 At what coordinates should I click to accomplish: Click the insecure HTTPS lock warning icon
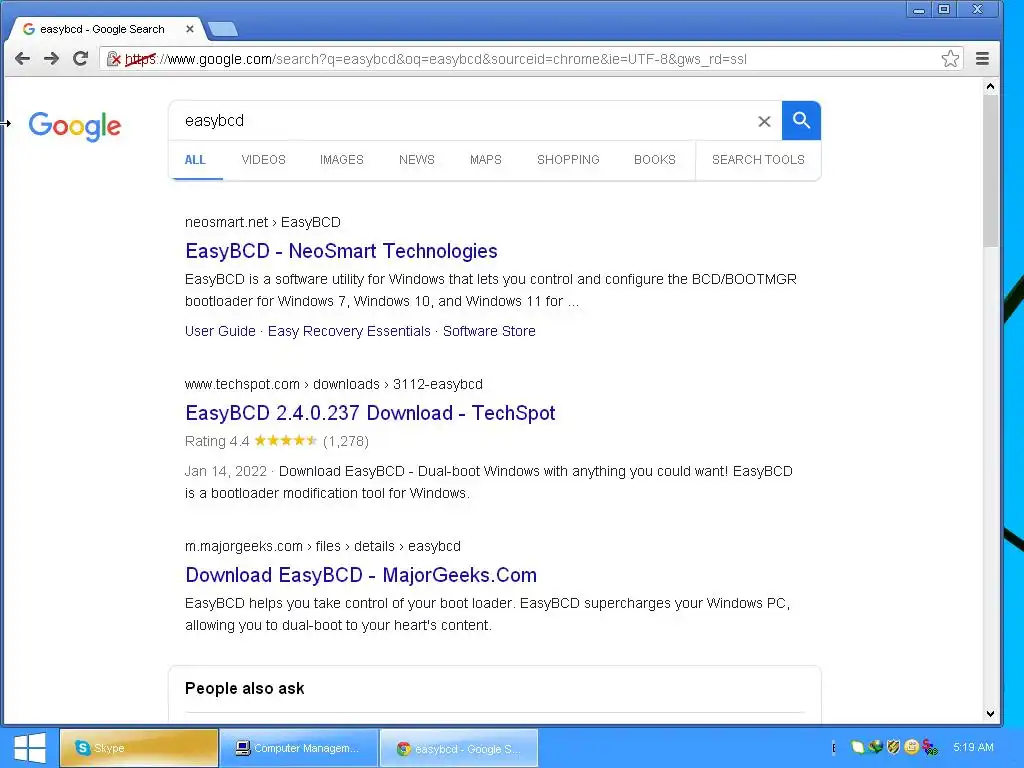pos(114,59)
